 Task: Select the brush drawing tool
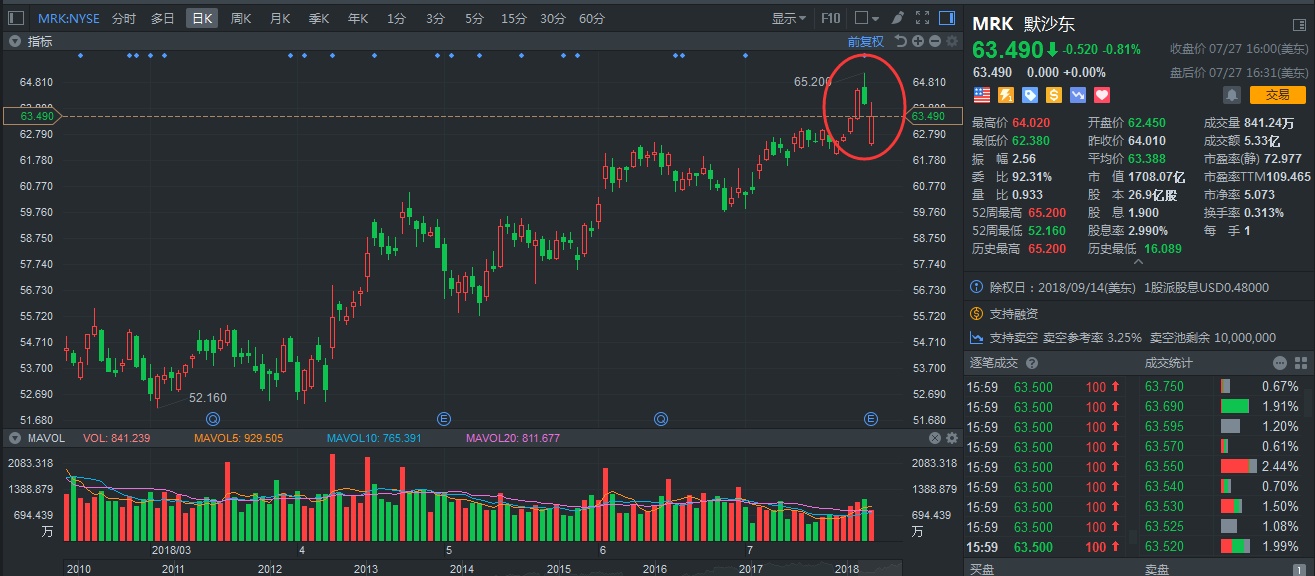pos(897,18)
